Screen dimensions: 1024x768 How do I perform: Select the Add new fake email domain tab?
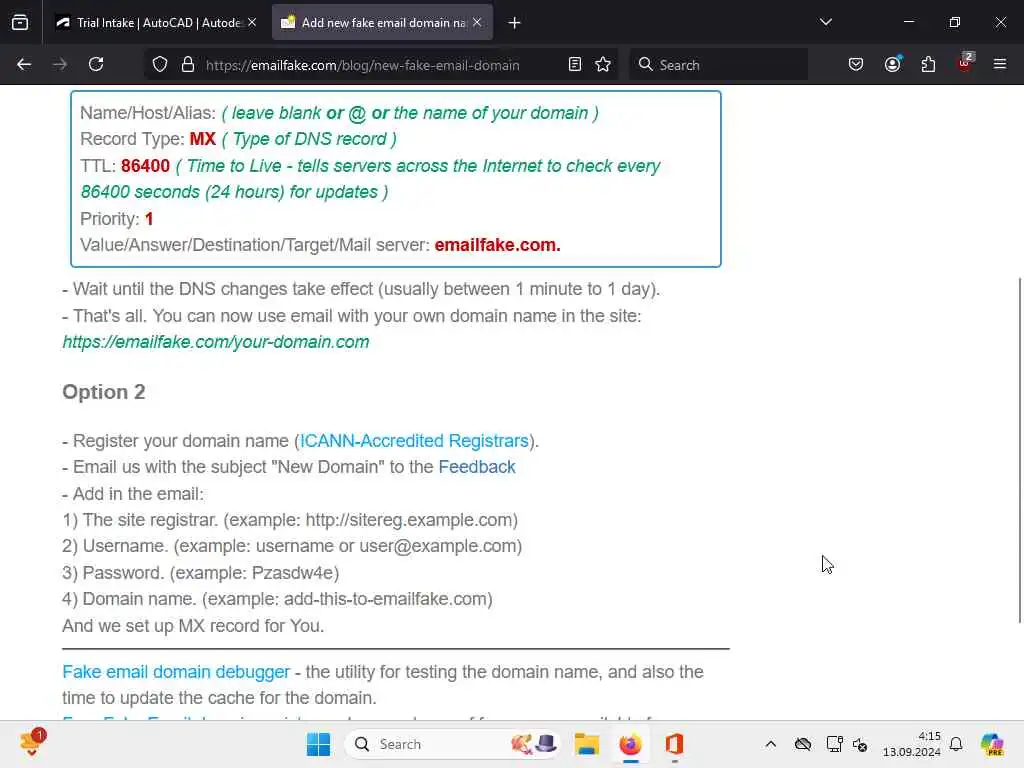tap(382, 22)
